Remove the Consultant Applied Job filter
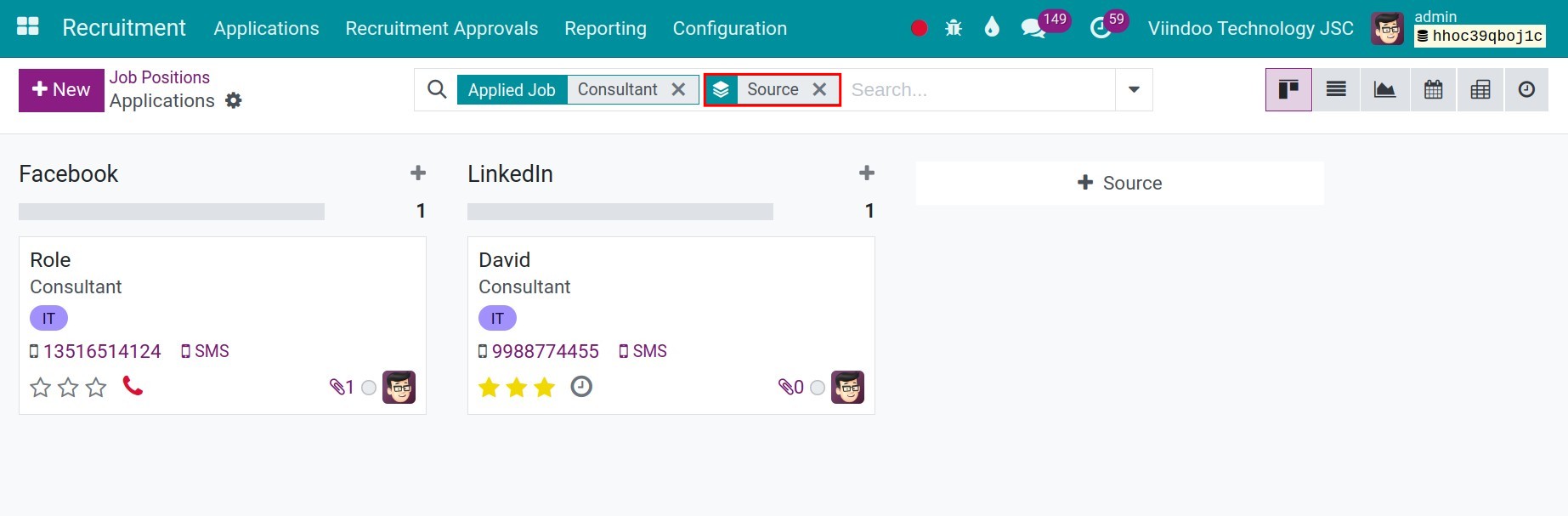Screen dimensions: 1568x516 click(x=678, y=89)
